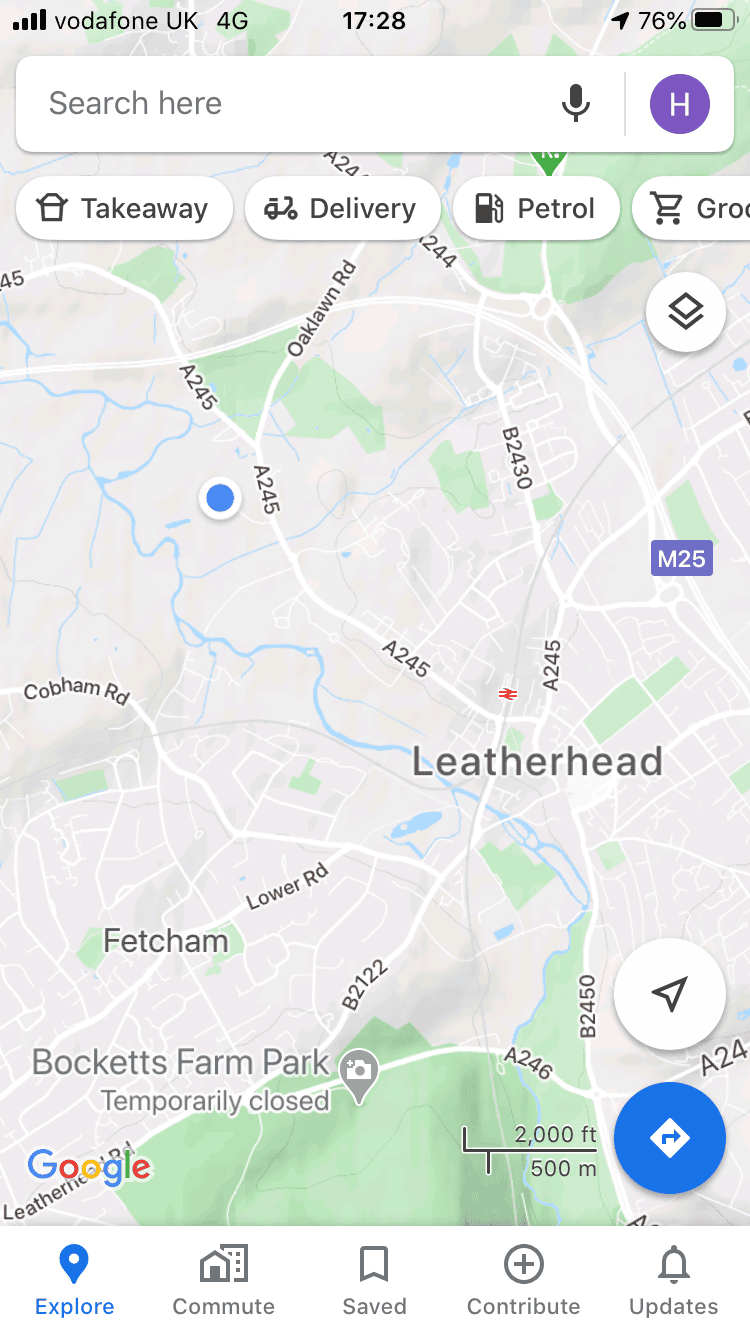This screenshot has width=750, height=1334.
Task: Open the purple H account avatar
Action: 680,104
